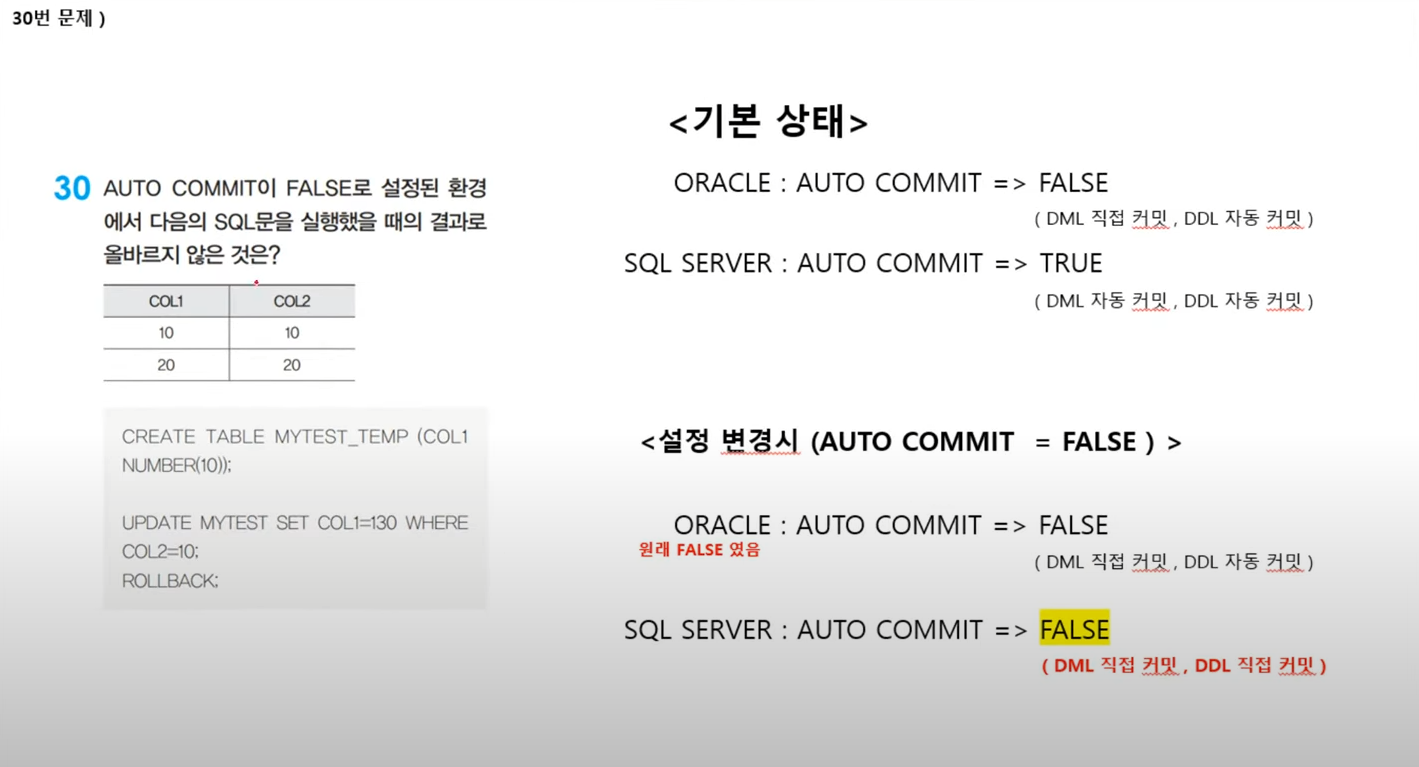Select the '<기본 상태>' heading

[768, 122]
